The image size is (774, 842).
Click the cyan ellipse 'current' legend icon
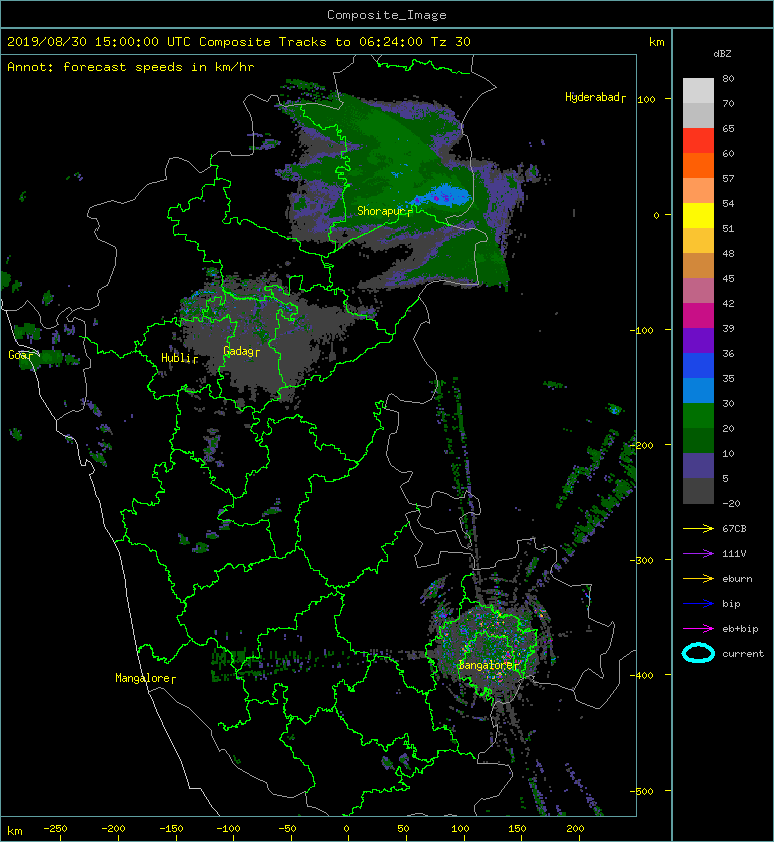698,653
